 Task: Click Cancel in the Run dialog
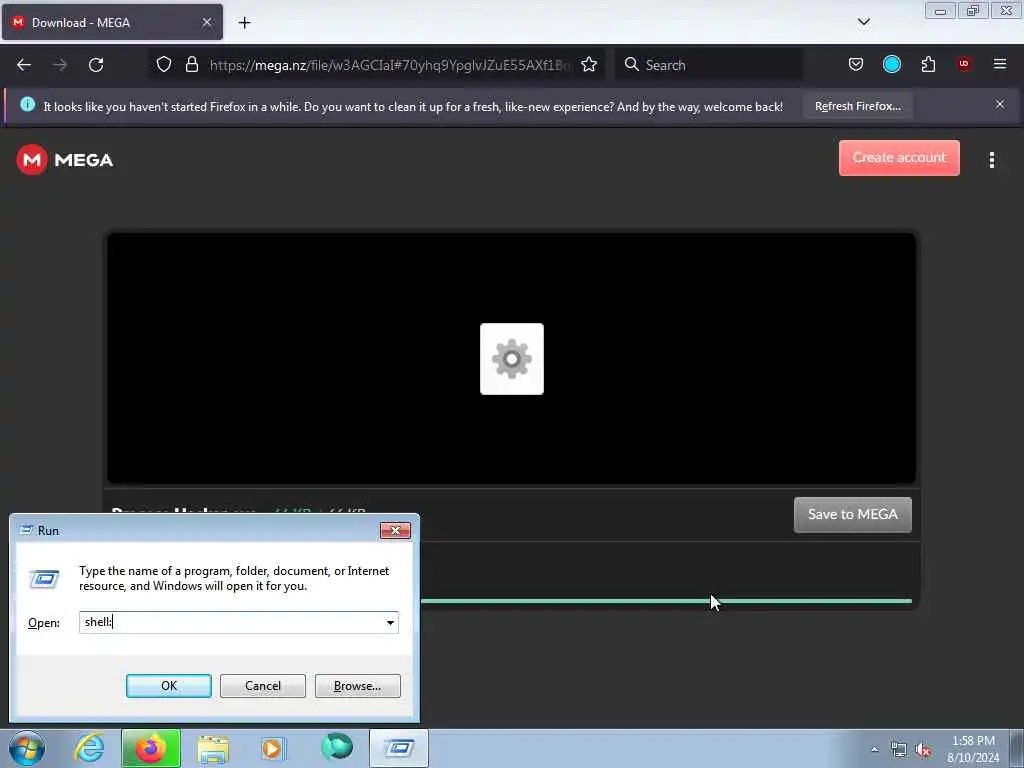tap(263, 686)
